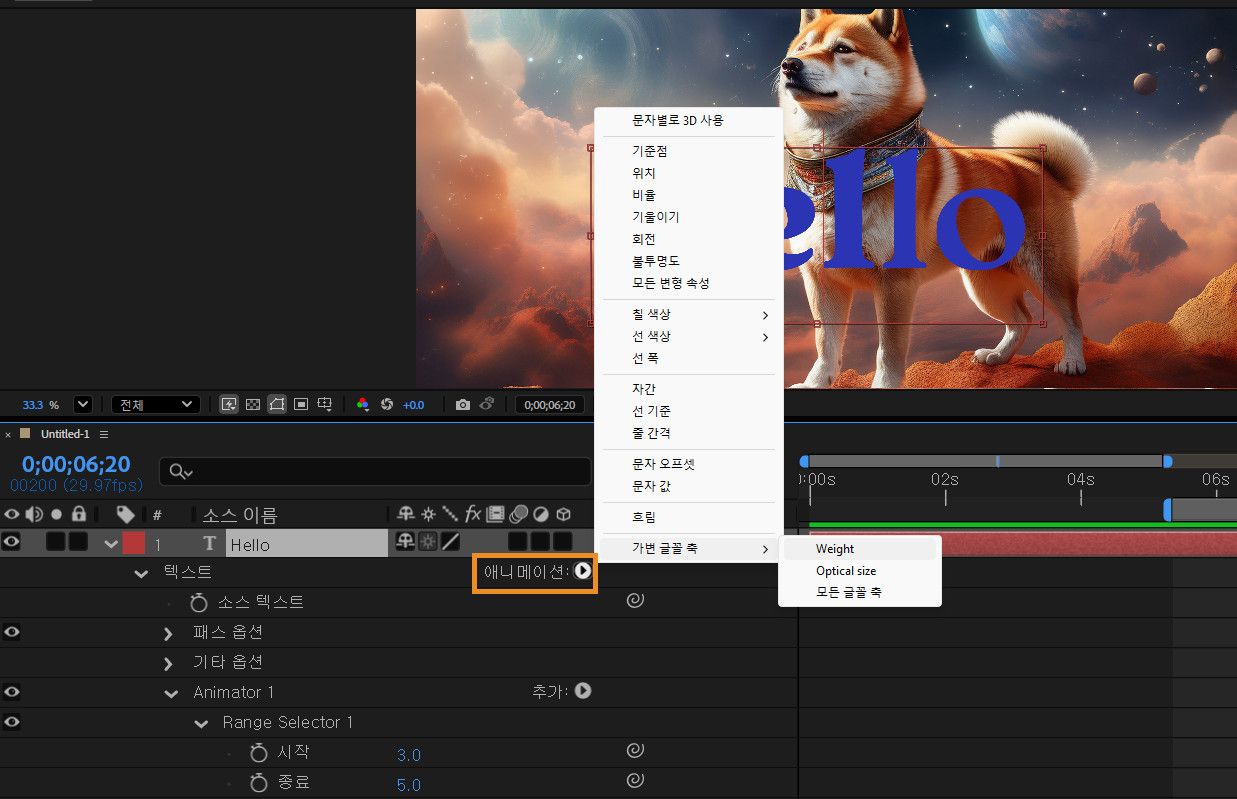This screenshot has width=1237, height=799.
Task: Take snapshot with camera icon
Action: 463,404
